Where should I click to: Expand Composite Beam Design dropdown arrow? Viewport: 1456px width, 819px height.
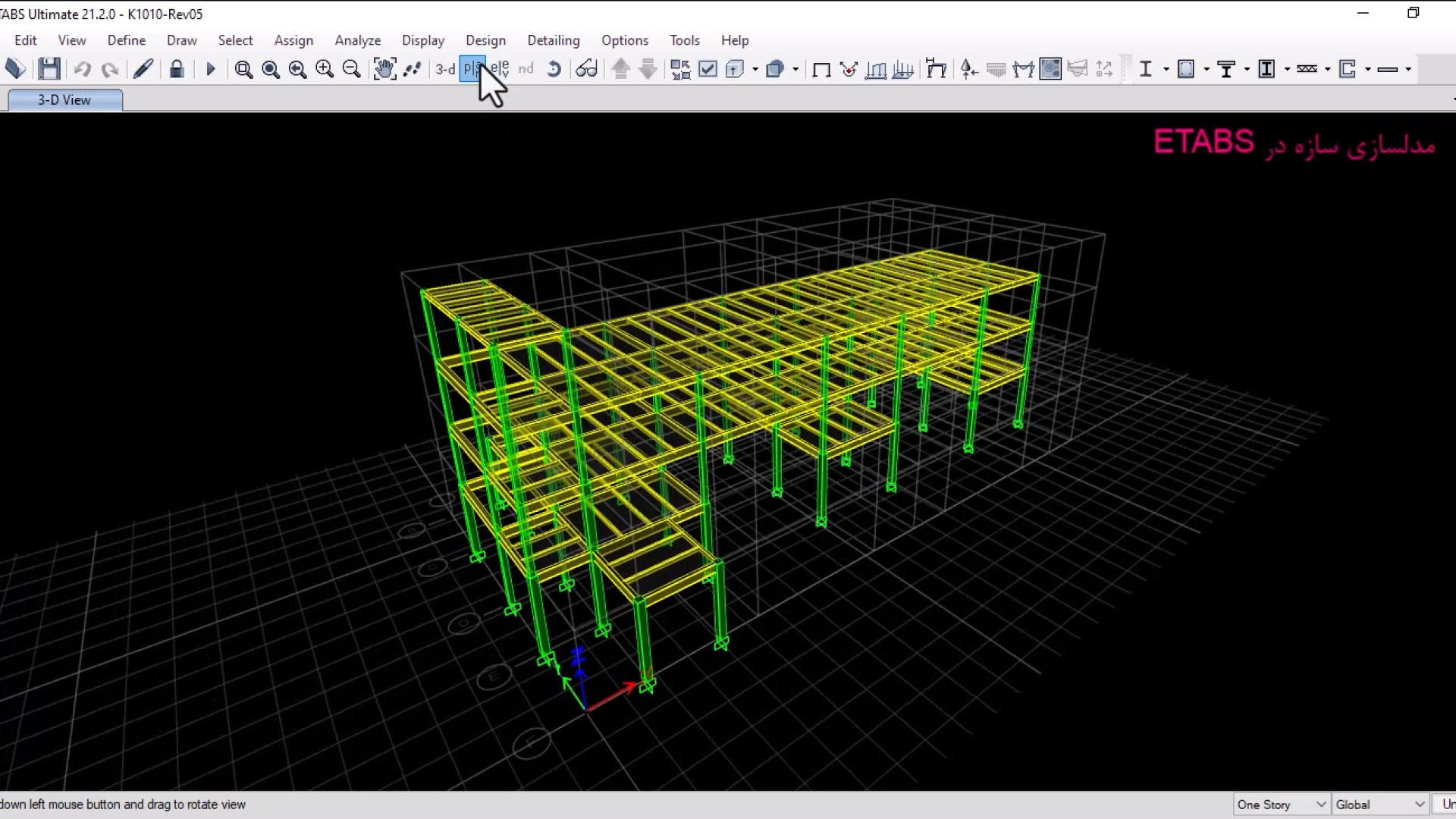[1247, 70]
